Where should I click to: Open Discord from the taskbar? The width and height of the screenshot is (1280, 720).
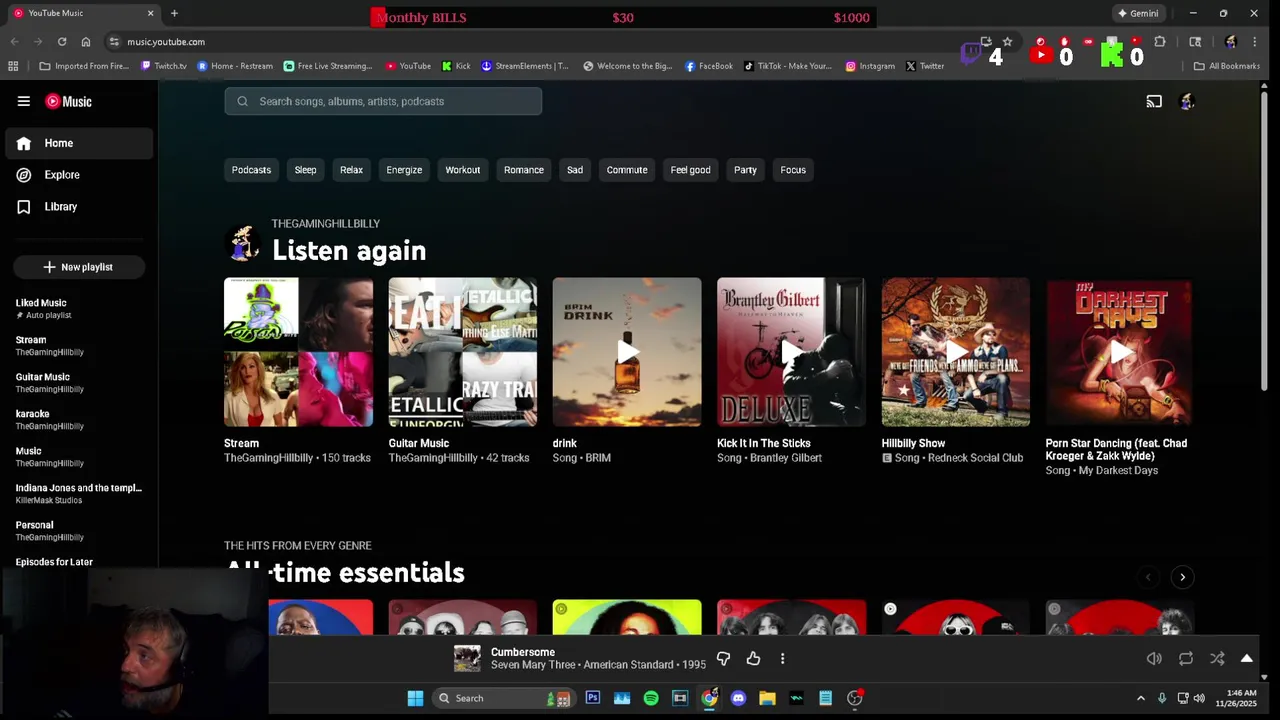tap(738, 698)
